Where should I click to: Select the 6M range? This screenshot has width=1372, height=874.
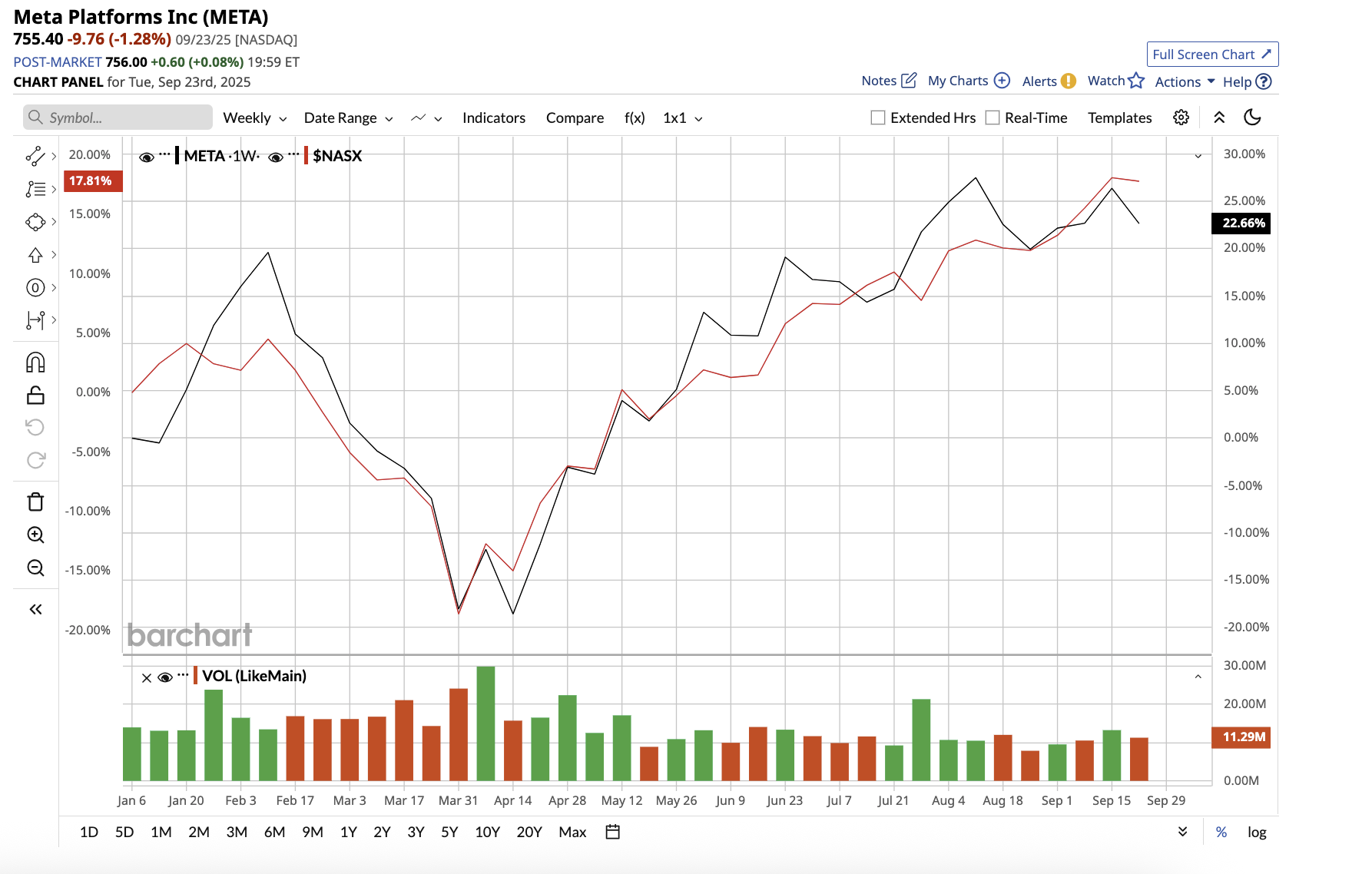[x=274, y=832]
